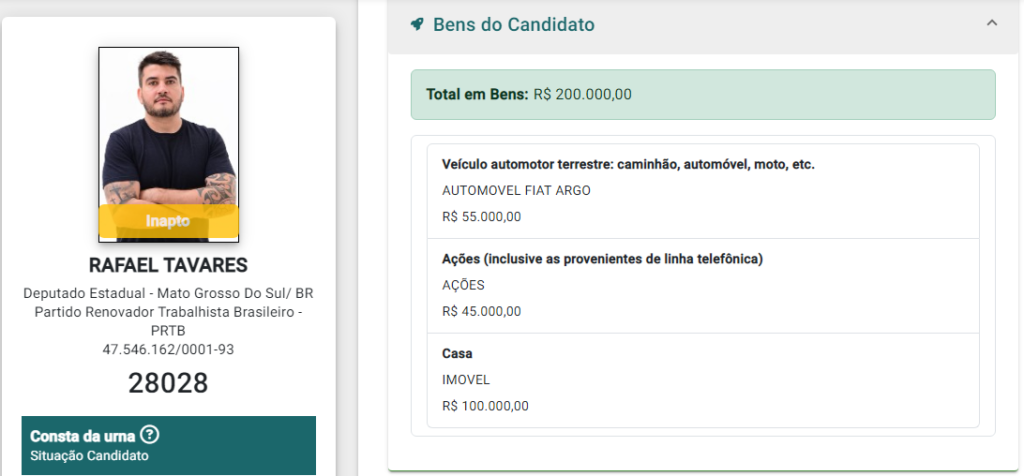The height and width of the screenshot is (476, 1024).
Task: Click the help question mark next to Consta da urna
Action: click(150, 435)
